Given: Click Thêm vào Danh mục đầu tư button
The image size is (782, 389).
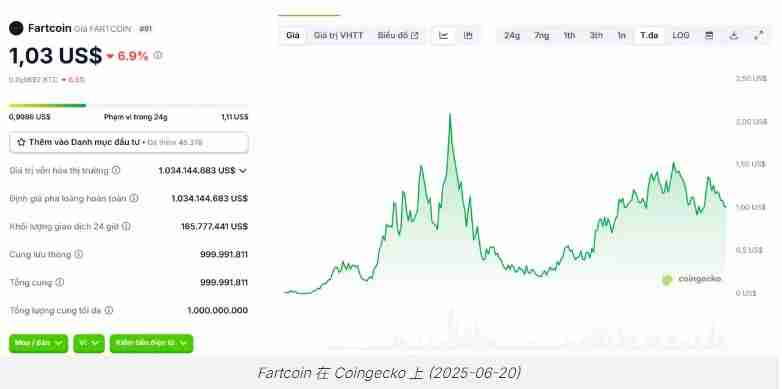Looking at the screenshot, I should tap(129, 143).
